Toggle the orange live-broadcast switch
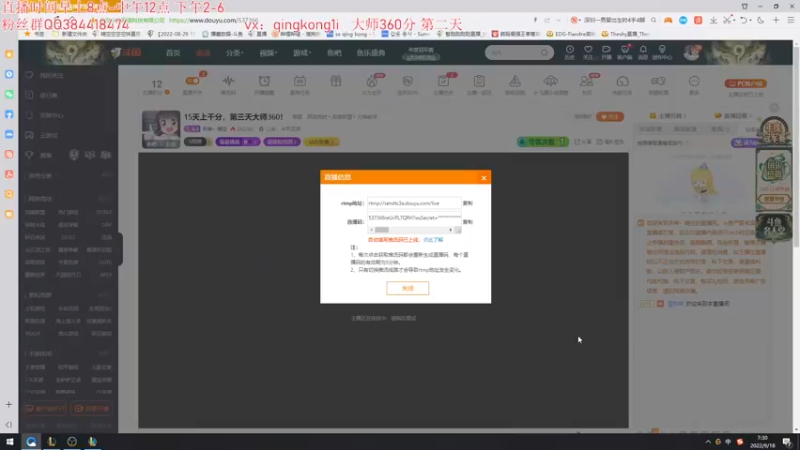Image resolution: width=800 pixels, height=450 pixels. [x=192, y=81]
